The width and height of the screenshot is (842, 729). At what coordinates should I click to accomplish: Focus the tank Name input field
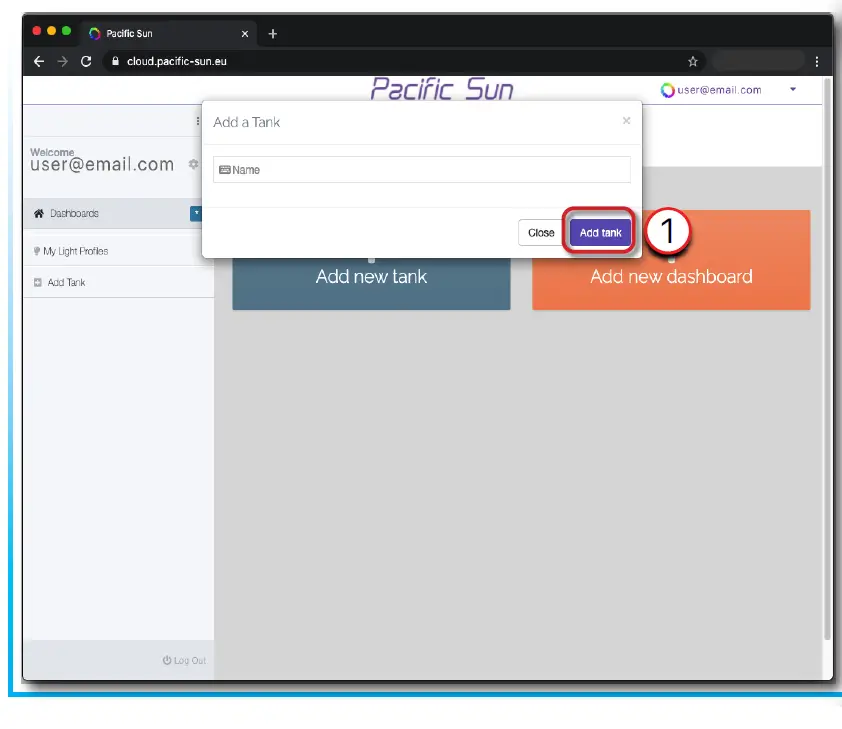tap(422, 170)
